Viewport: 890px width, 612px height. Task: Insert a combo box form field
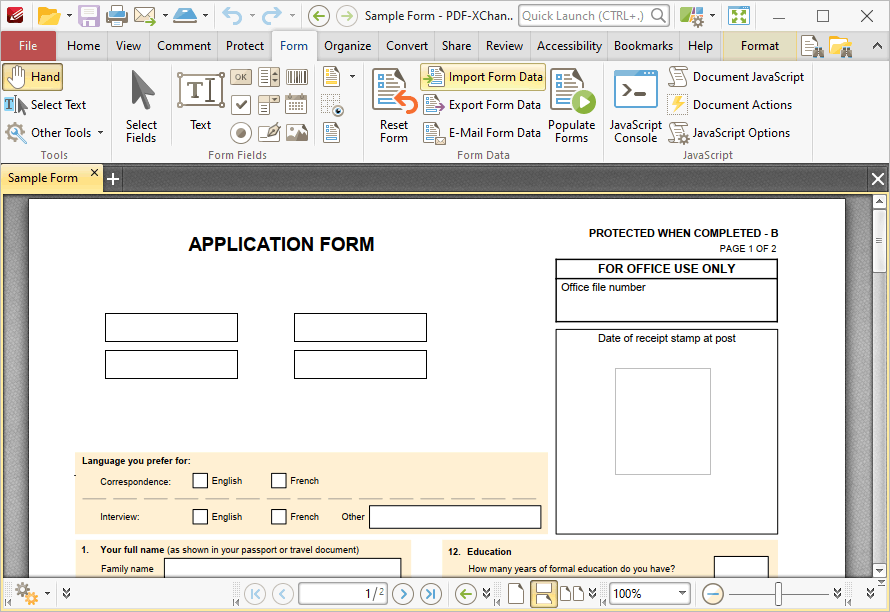268,104
